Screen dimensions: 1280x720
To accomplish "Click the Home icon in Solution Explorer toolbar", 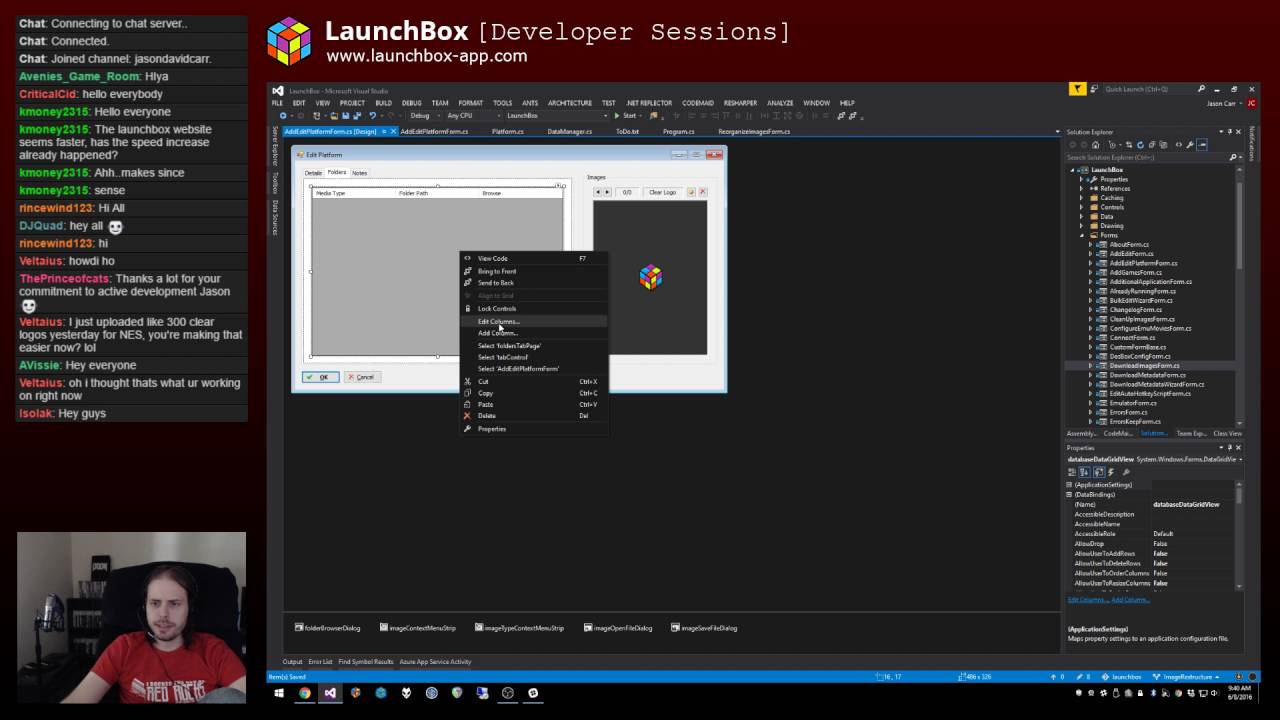I will coord(1095,145).
